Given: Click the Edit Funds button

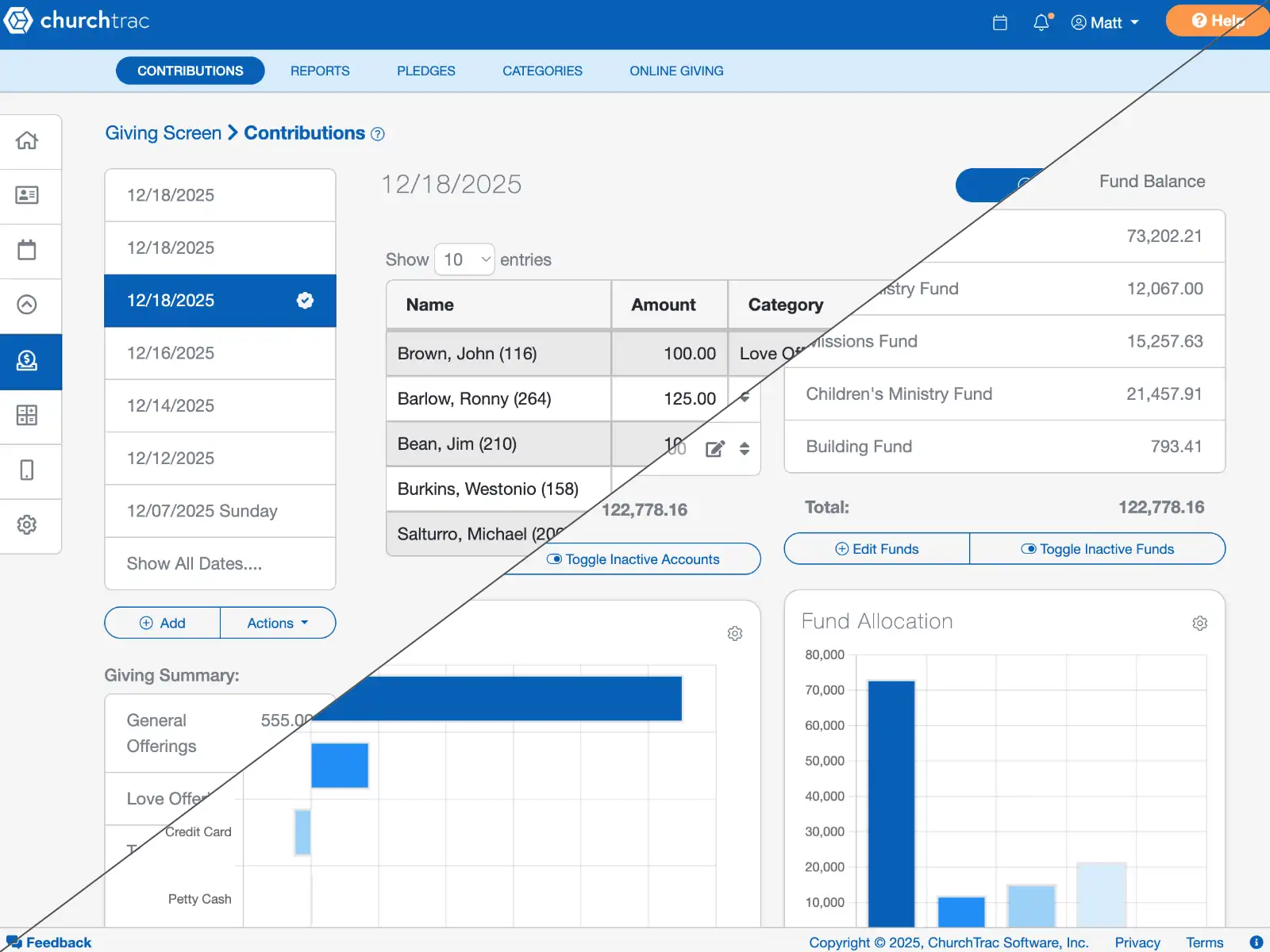Looking at the screenshot, I should (876, 548).
